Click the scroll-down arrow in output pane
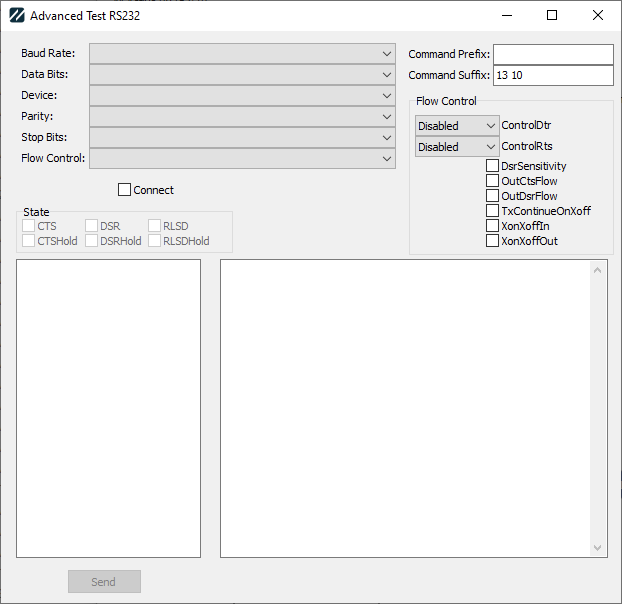 coord(599,548)
